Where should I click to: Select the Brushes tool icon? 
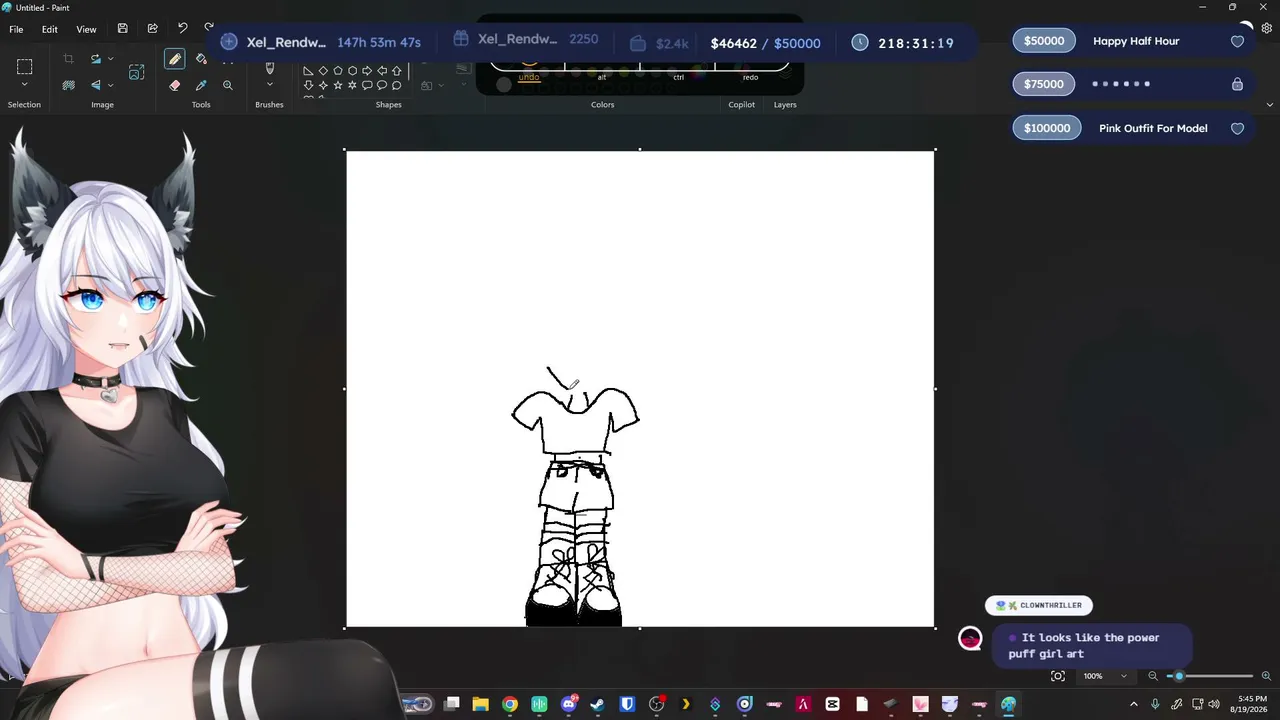[x=269, y=68]
